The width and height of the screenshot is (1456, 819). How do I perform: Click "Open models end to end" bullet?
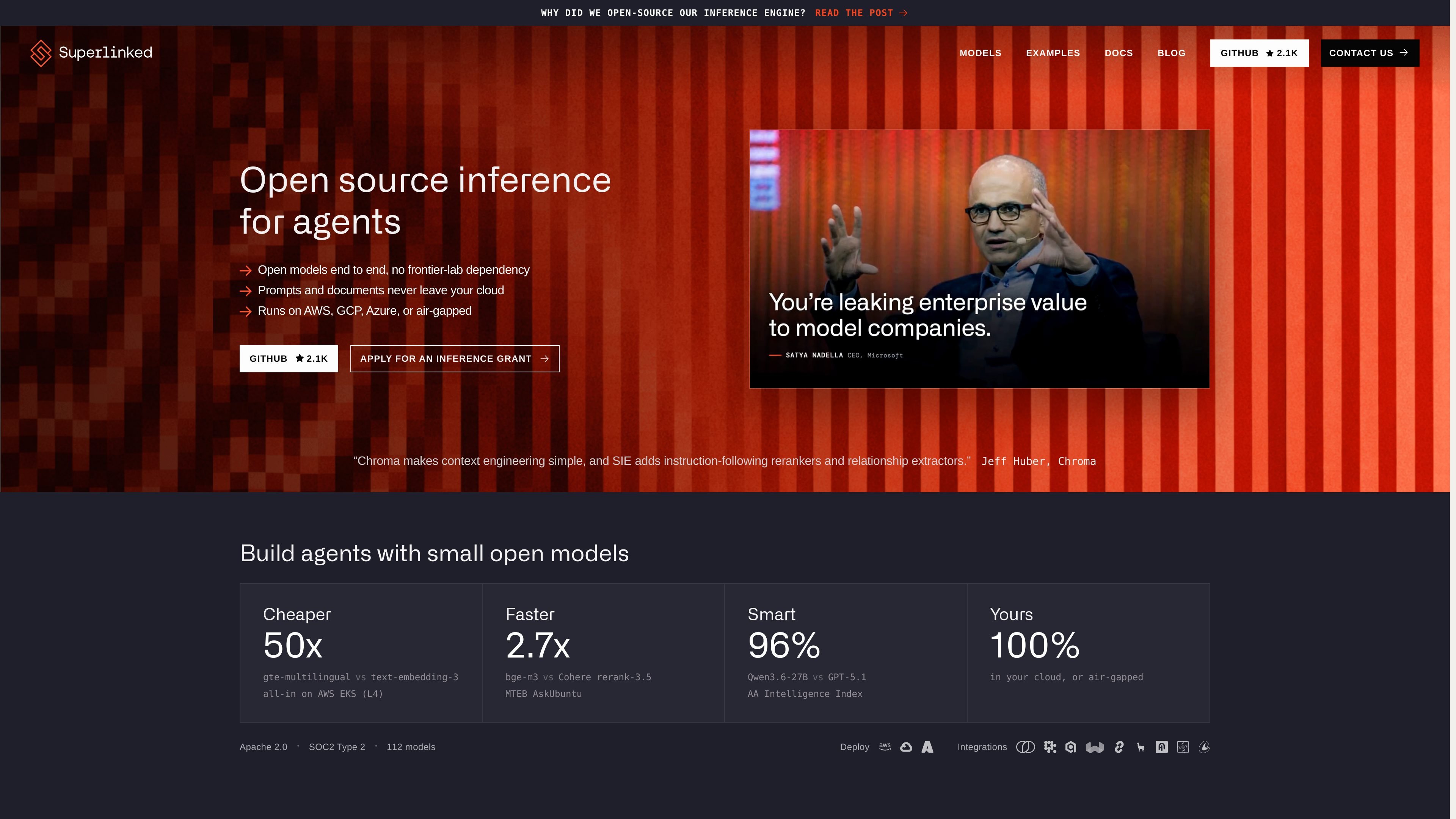click(x=394, y=270)
